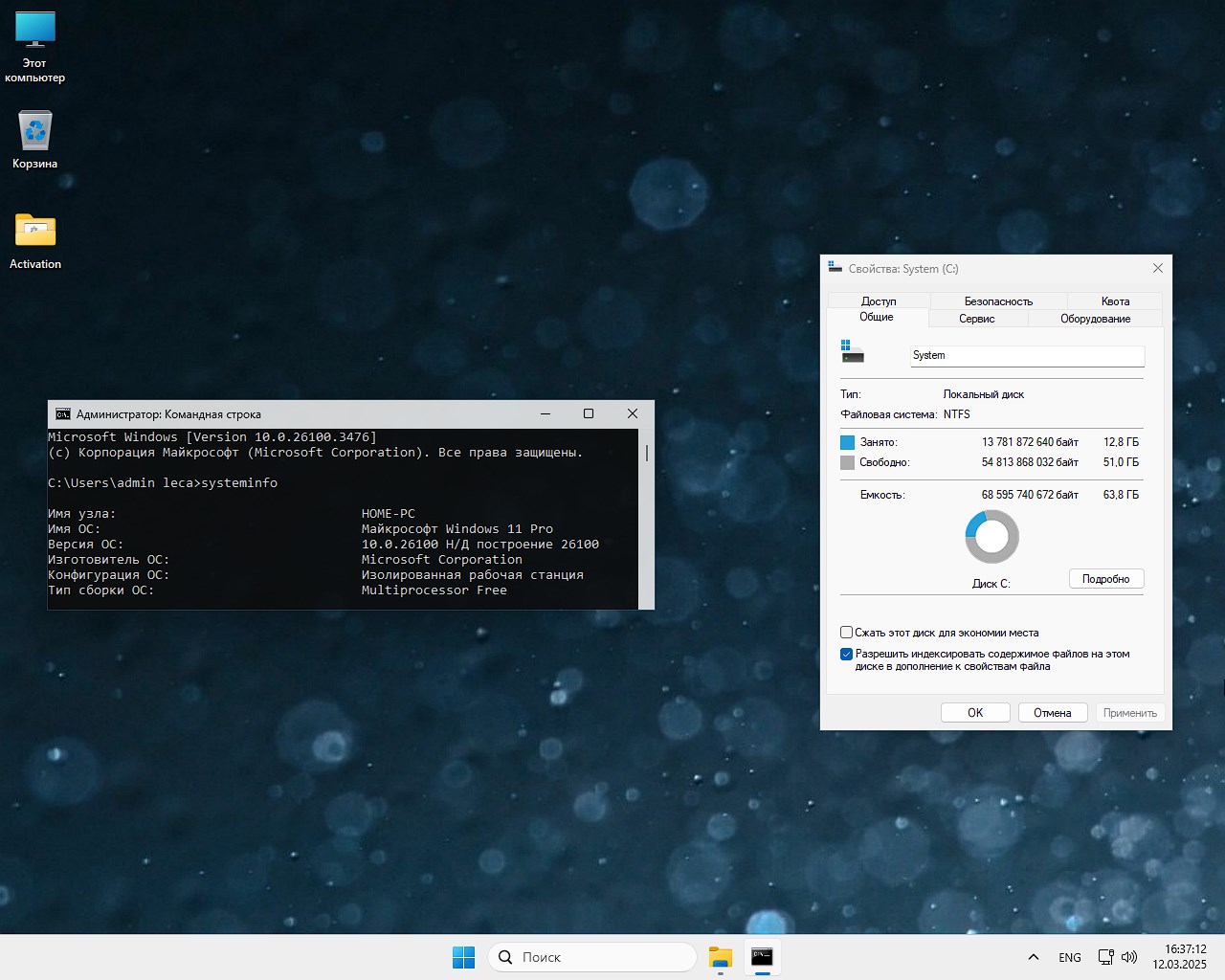
Task: Open the clock and date flyout
Action: point(1179,957)
